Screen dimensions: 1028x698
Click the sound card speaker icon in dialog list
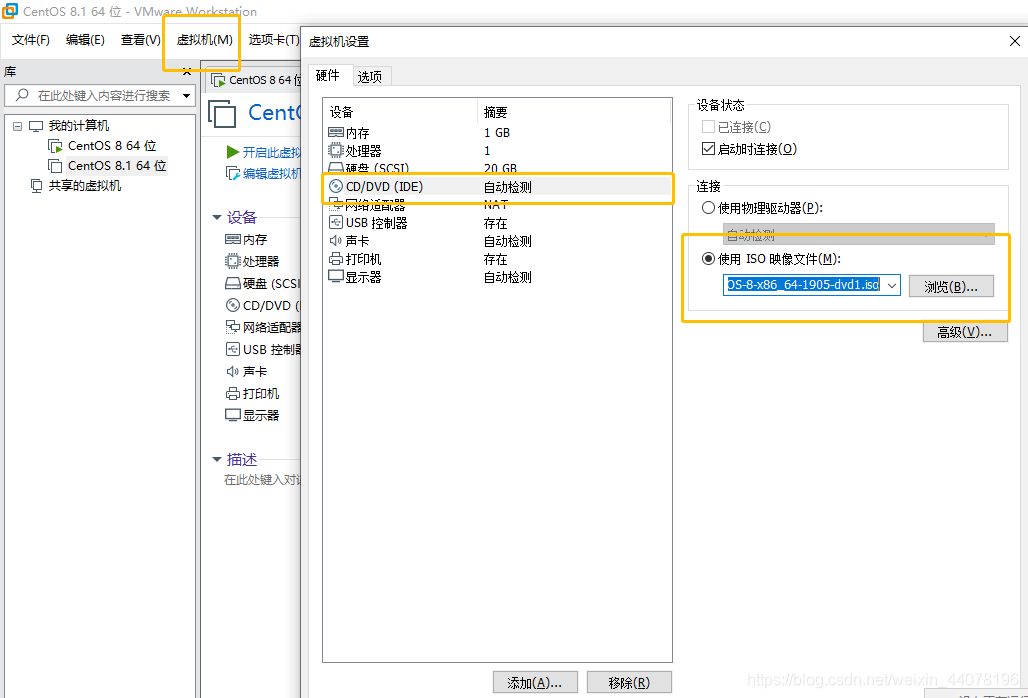(x=336, y=241)
